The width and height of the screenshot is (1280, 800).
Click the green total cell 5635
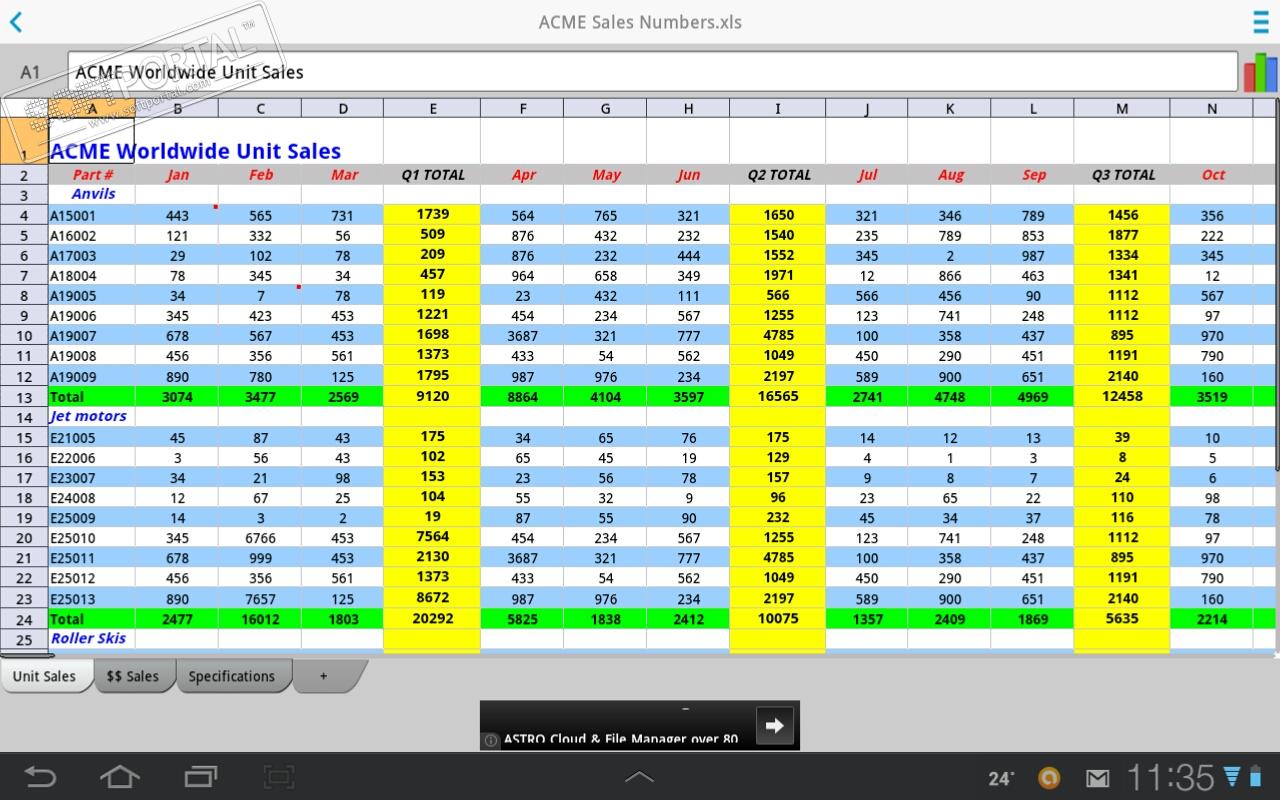point(1122,619)
